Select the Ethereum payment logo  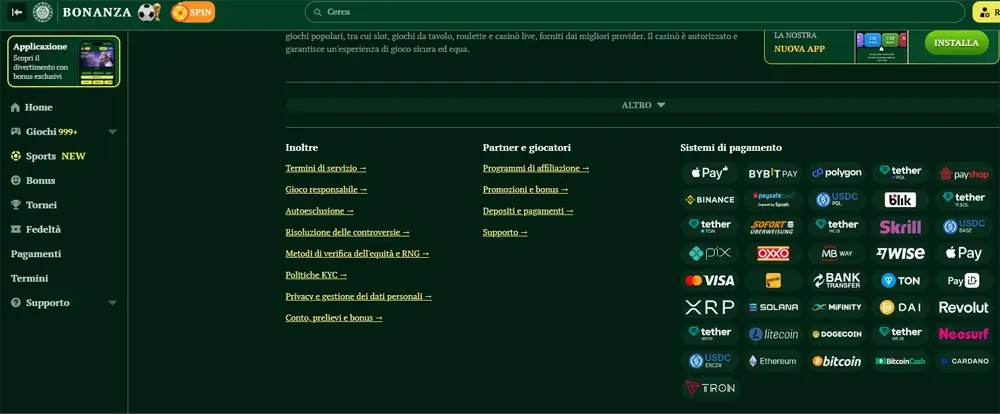pos(773,361)
